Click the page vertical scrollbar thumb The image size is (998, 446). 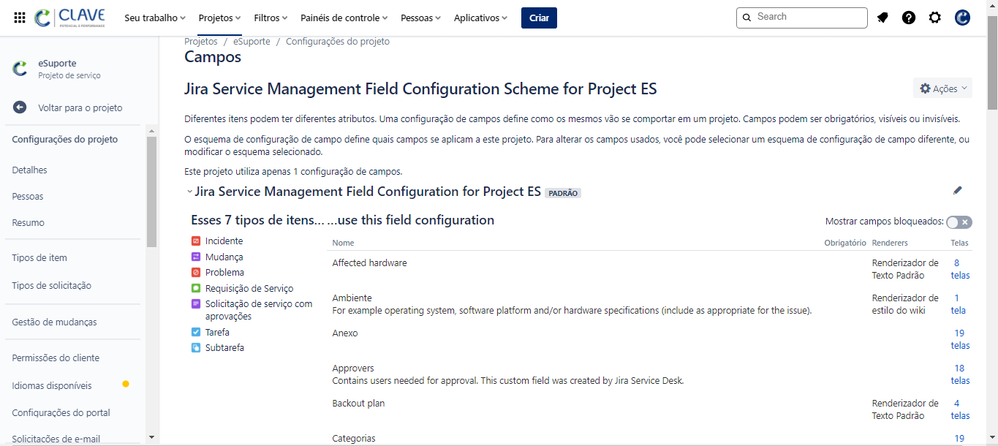pyautogui.click(x=992, y=61)
